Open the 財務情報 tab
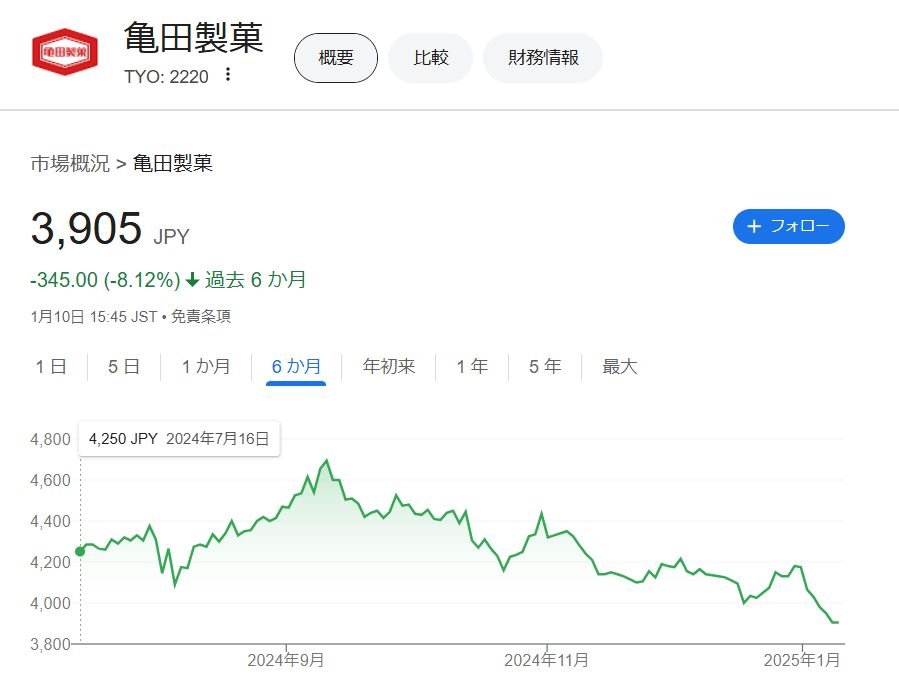This screenshot has width=899, height=684. [543, 58]
